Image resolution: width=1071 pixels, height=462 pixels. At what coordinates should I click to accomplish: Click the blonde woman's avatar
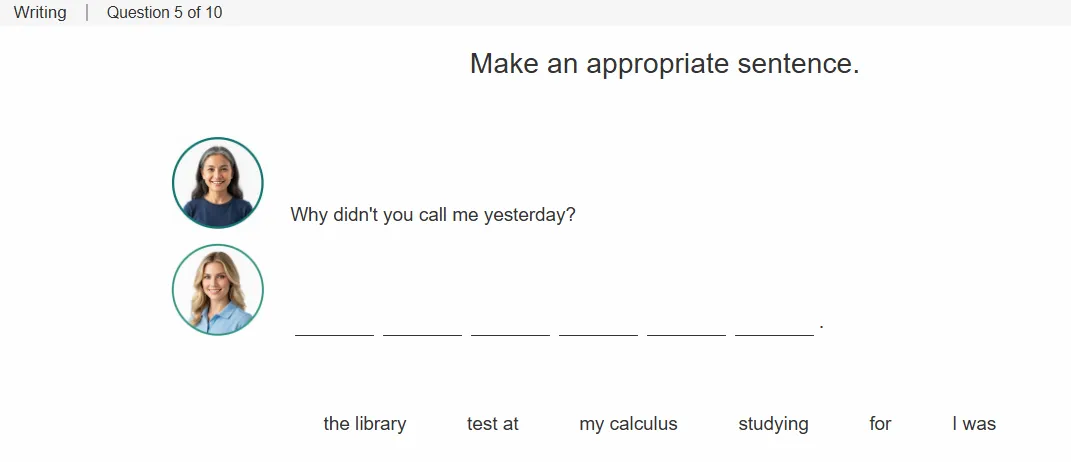pos(218,289)
